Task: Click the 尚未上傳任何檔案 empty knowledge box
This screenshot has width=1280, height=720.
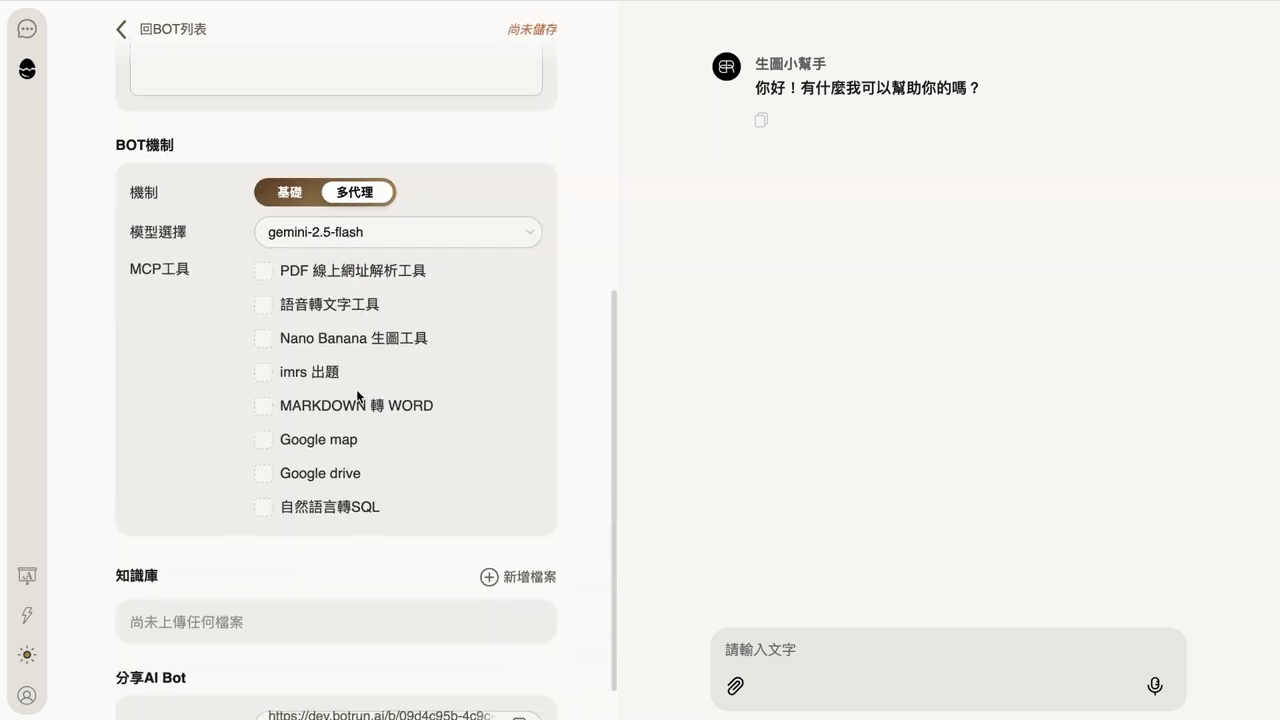Action: pyautogui.click(x=336, y=622)
